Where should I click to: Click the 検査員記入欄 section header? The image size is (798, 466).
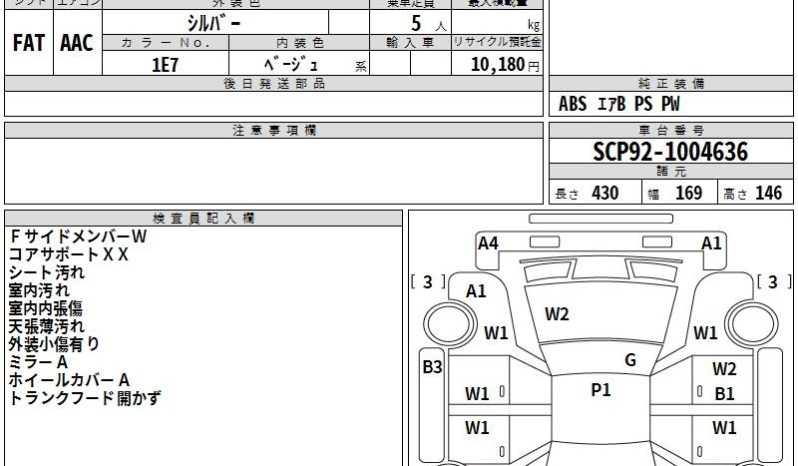[x=203, y=217]
